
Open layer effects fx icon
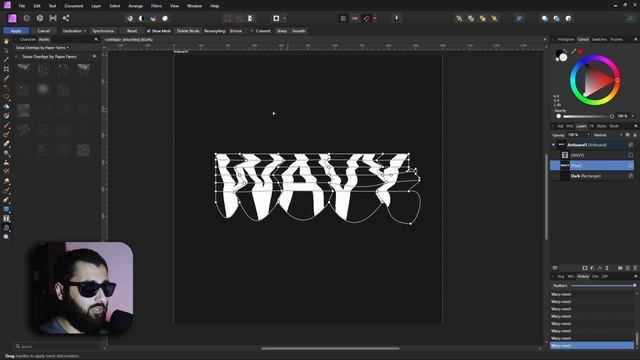pyautogui.click(x=600, y=268)
